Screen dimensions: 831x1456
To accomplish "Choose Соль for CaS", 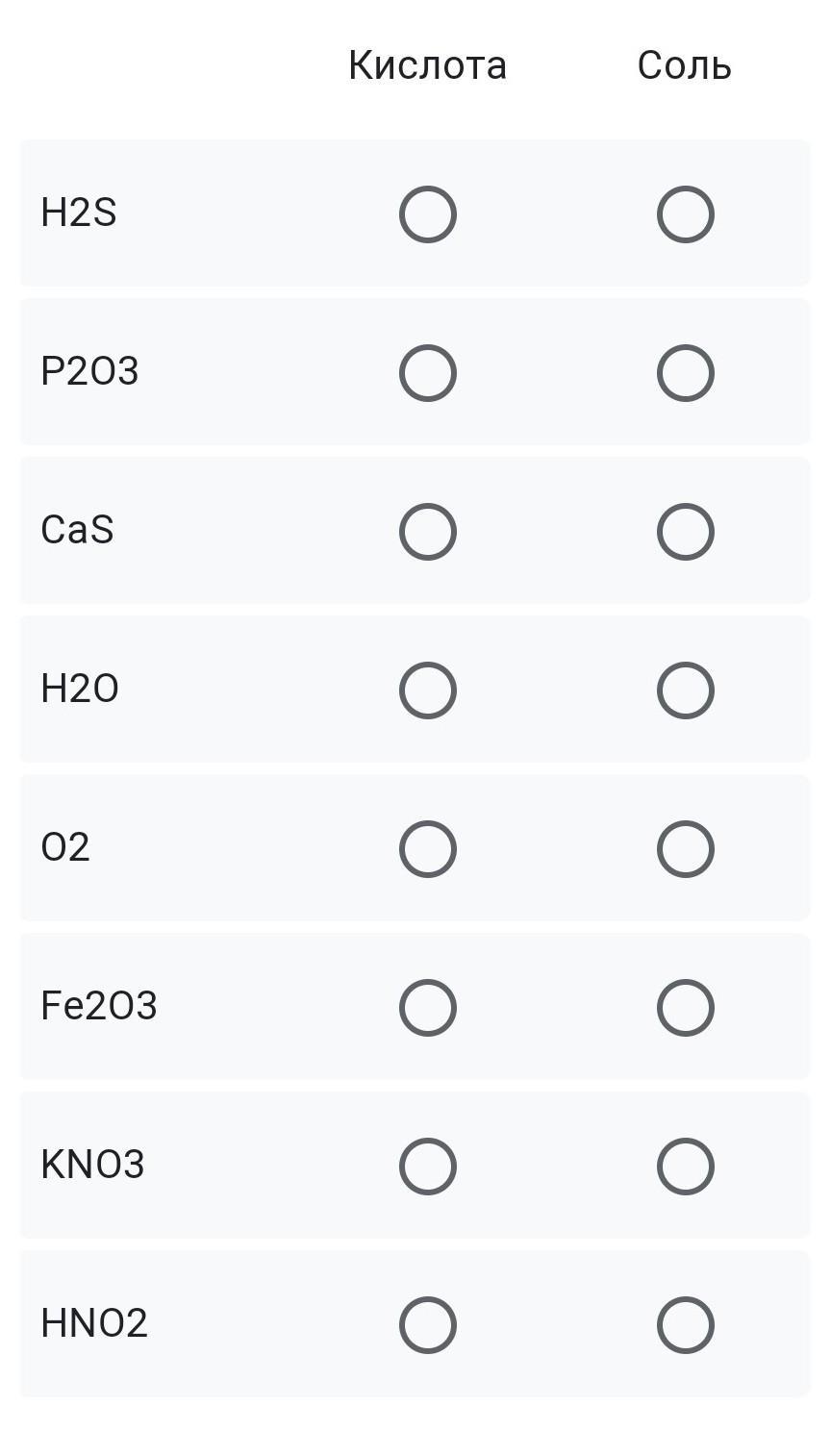I will tap(685, 531).
